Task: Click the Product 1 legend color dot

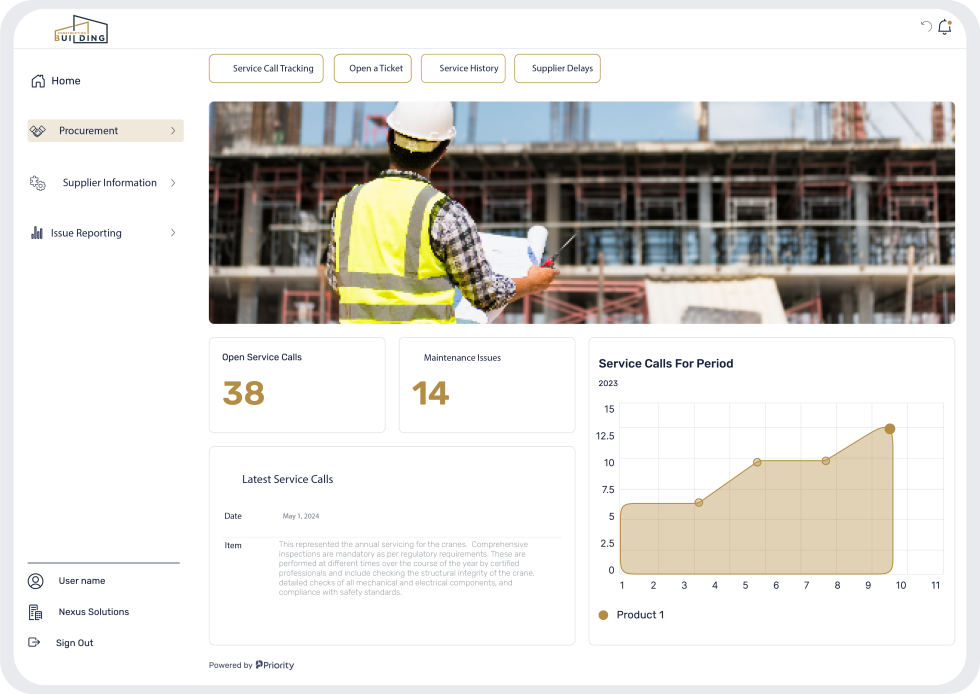Action: click(x=603, y=615)
